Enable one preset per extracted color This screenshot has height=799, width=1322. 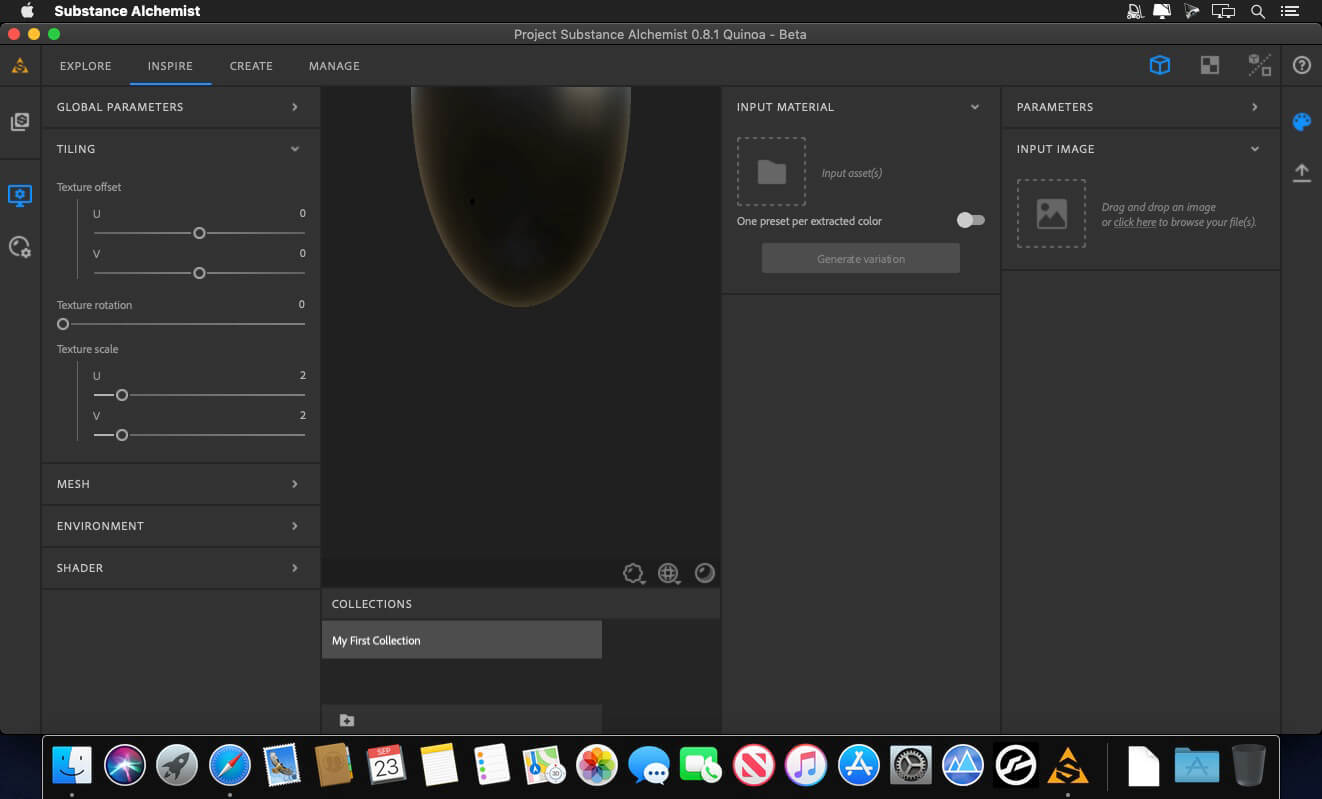[969, 221]
